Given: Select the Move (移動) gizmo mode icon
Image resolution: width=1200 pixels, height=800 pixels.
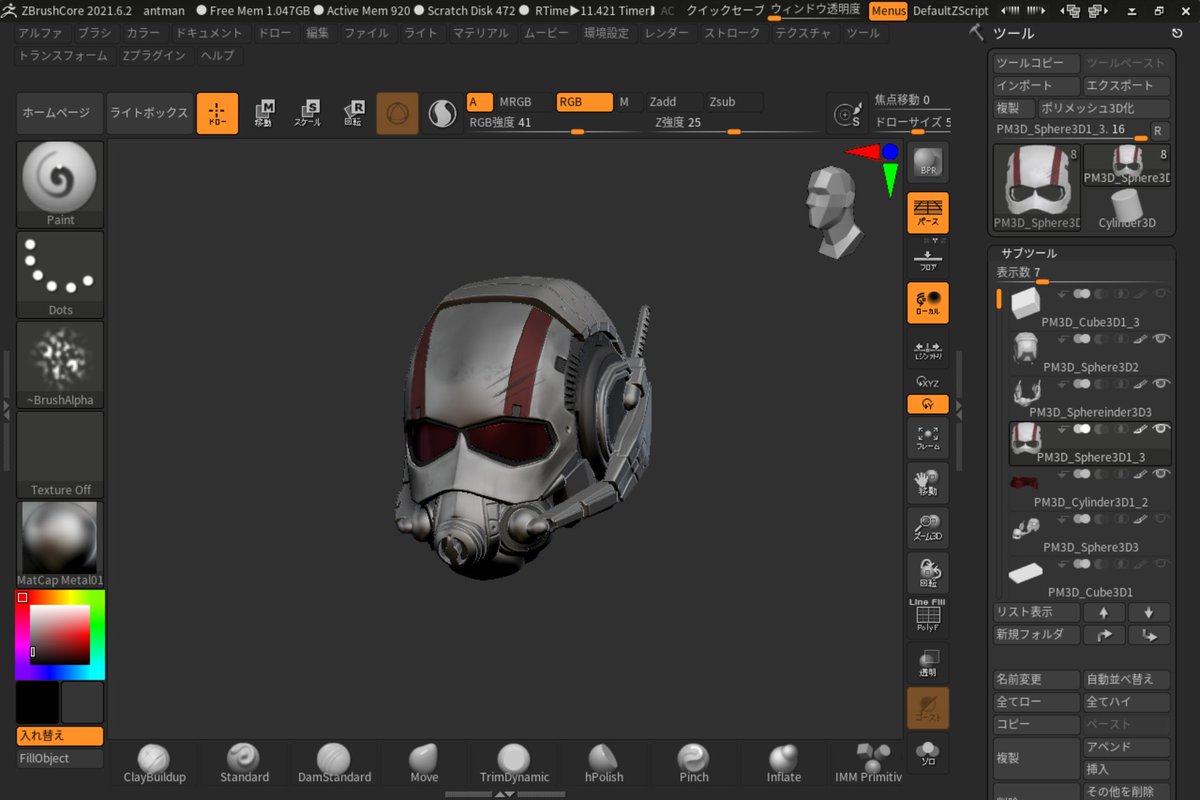Looking at the screenshot, I should point(263,113).
